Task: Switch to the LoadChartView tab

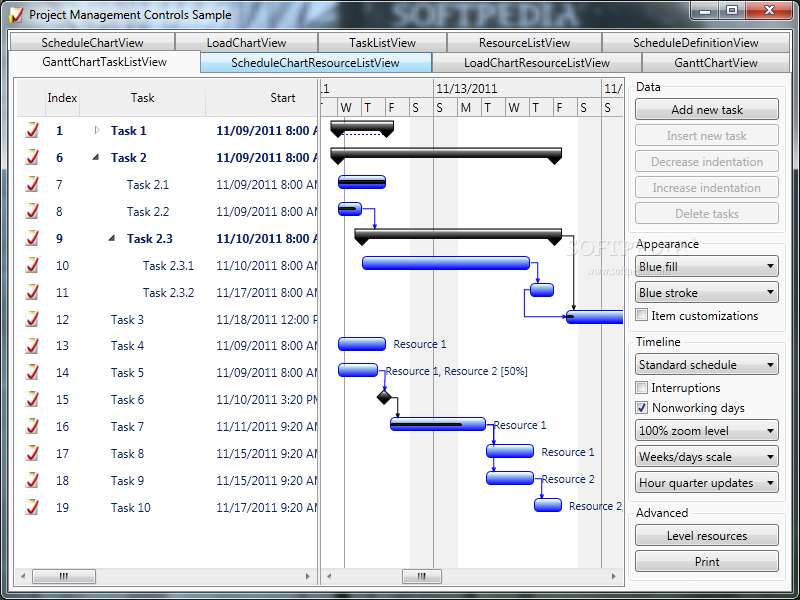Action: pos(246,42)
